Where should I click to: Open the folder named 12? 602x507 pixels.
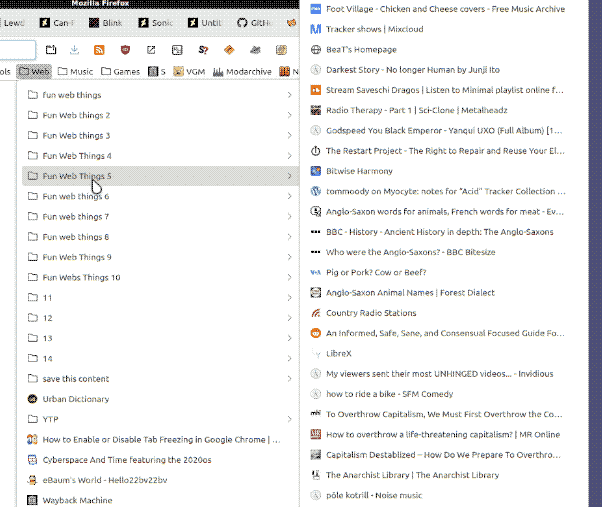[x=160, y=318]
